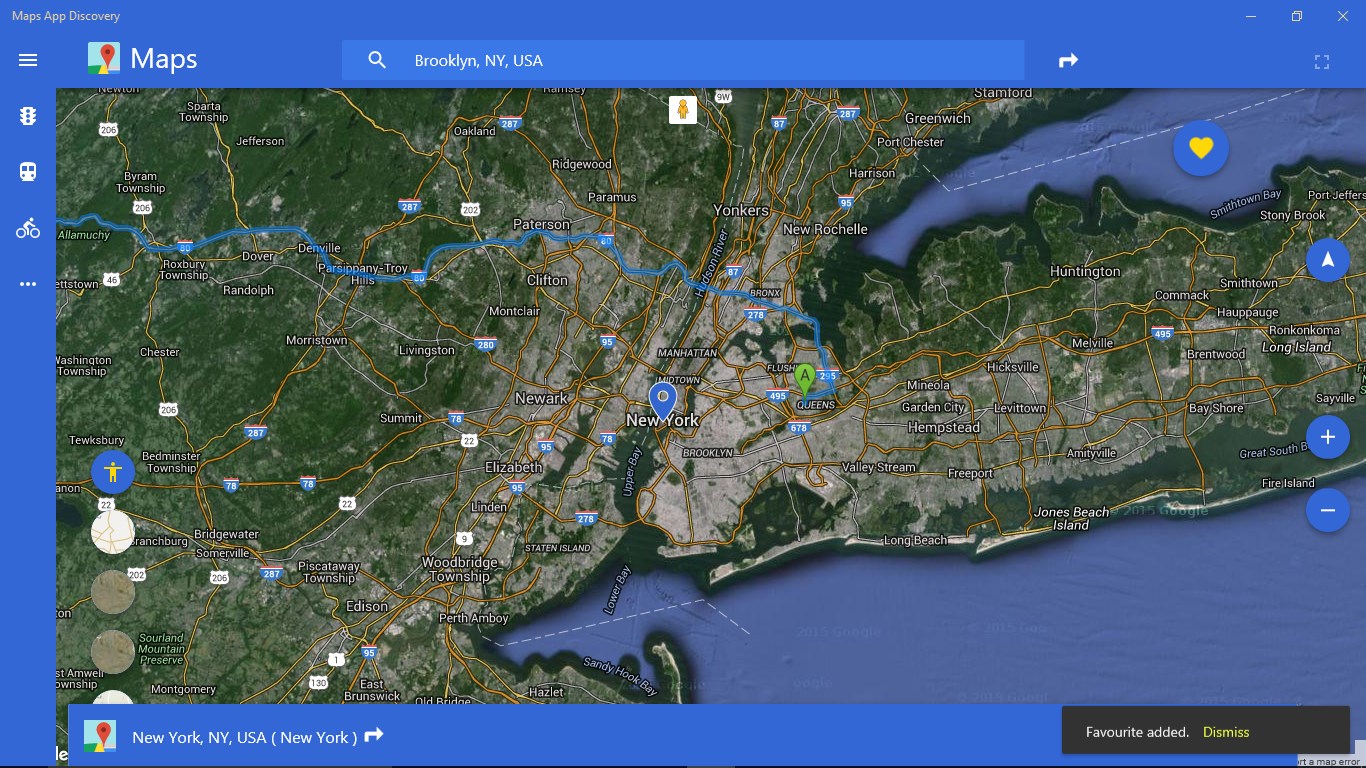Open the ellipsis more options menu
Screen dimensions: 1366x768
[x=27, y=283]
